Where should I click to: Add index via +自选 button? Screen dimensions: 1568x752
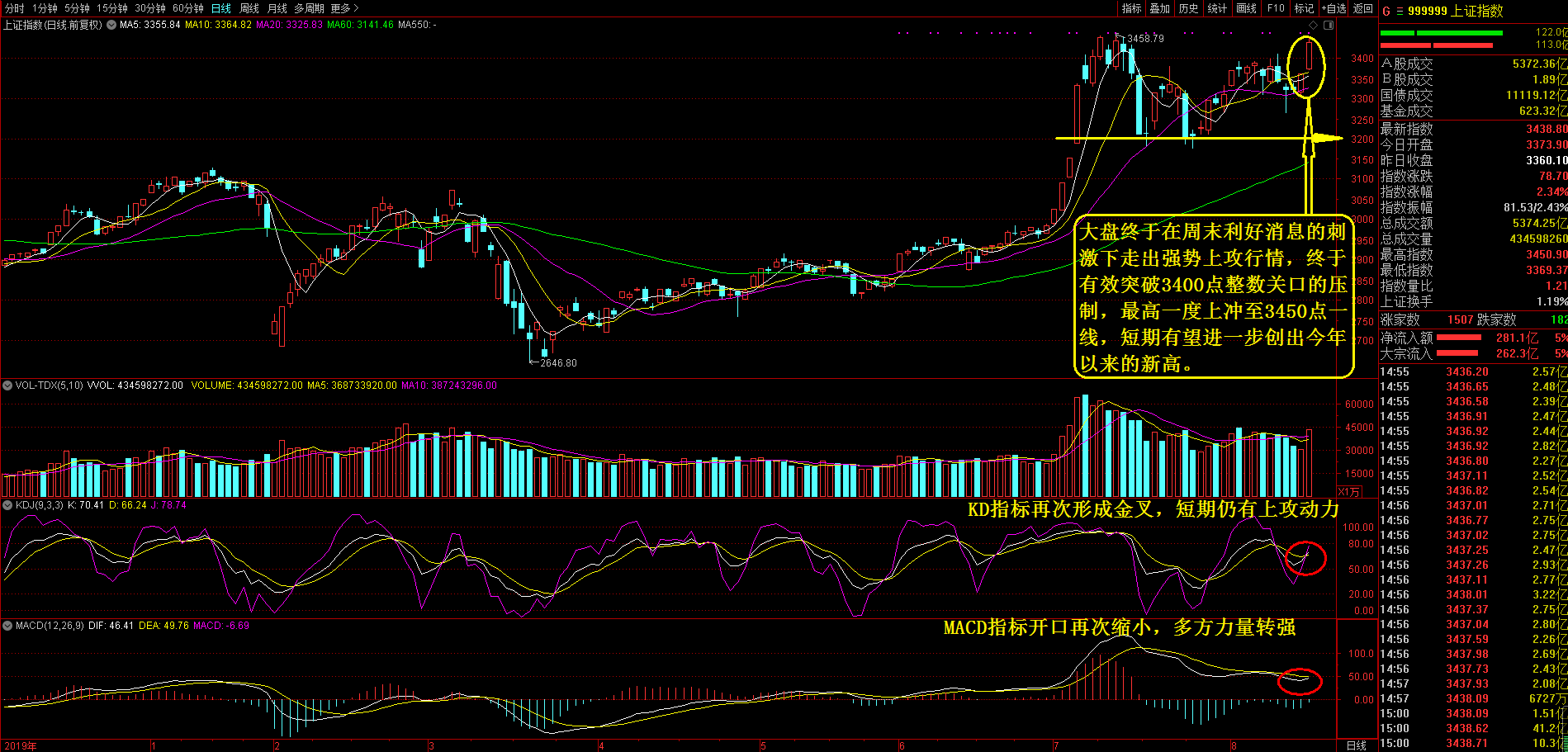[x=1334, y=8]
